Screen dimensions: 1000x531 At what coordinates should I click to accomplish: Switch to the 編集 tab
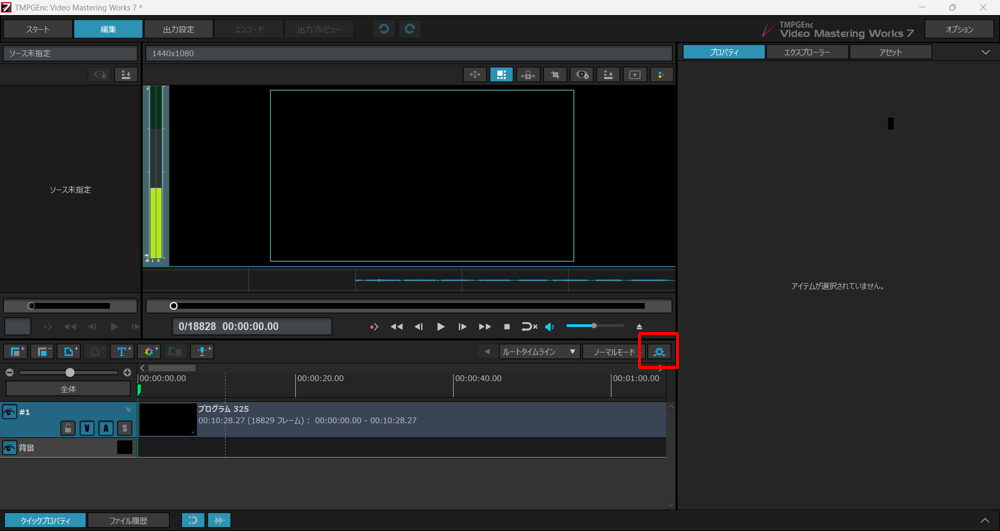(108, 29)
